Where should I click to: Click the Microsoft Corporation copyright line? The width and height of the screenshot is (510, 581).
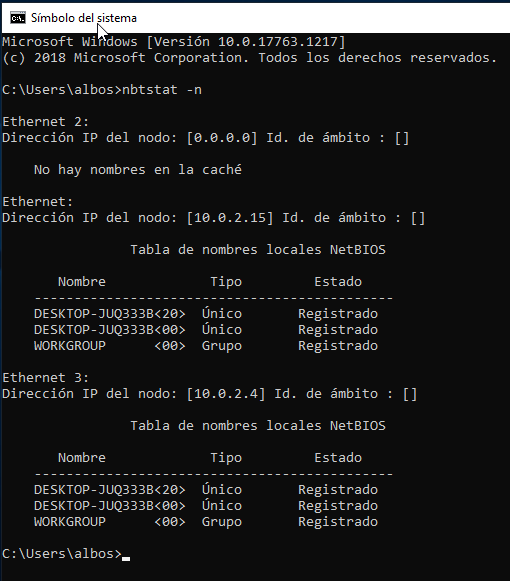(249, 58)
